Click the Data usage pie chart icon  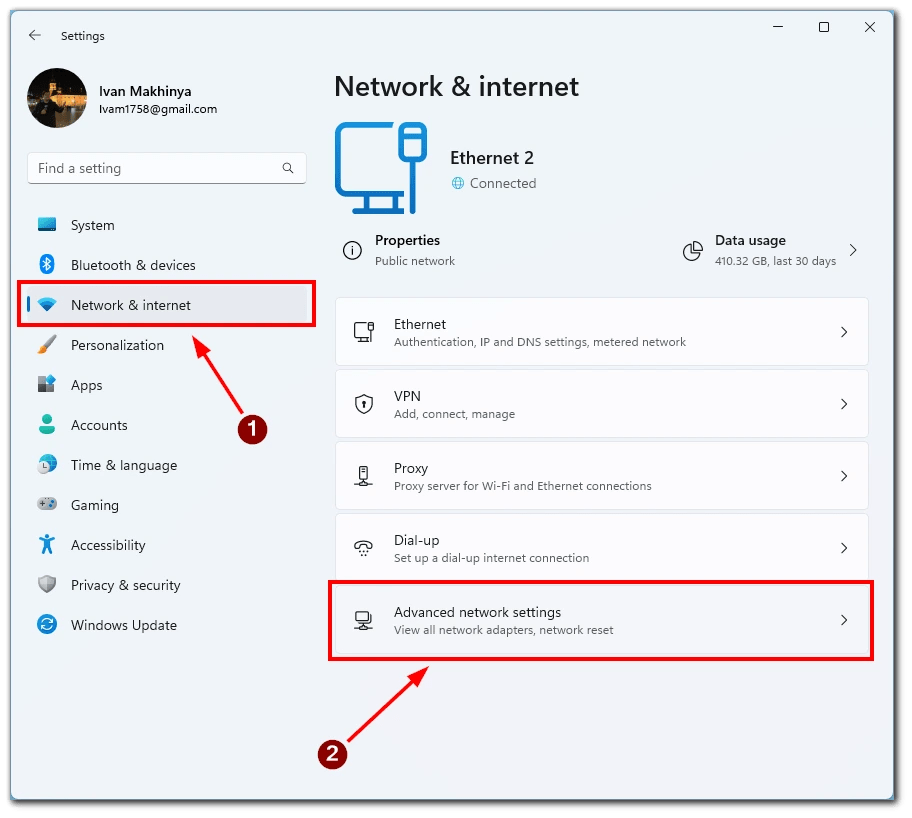tap(692, 251)
